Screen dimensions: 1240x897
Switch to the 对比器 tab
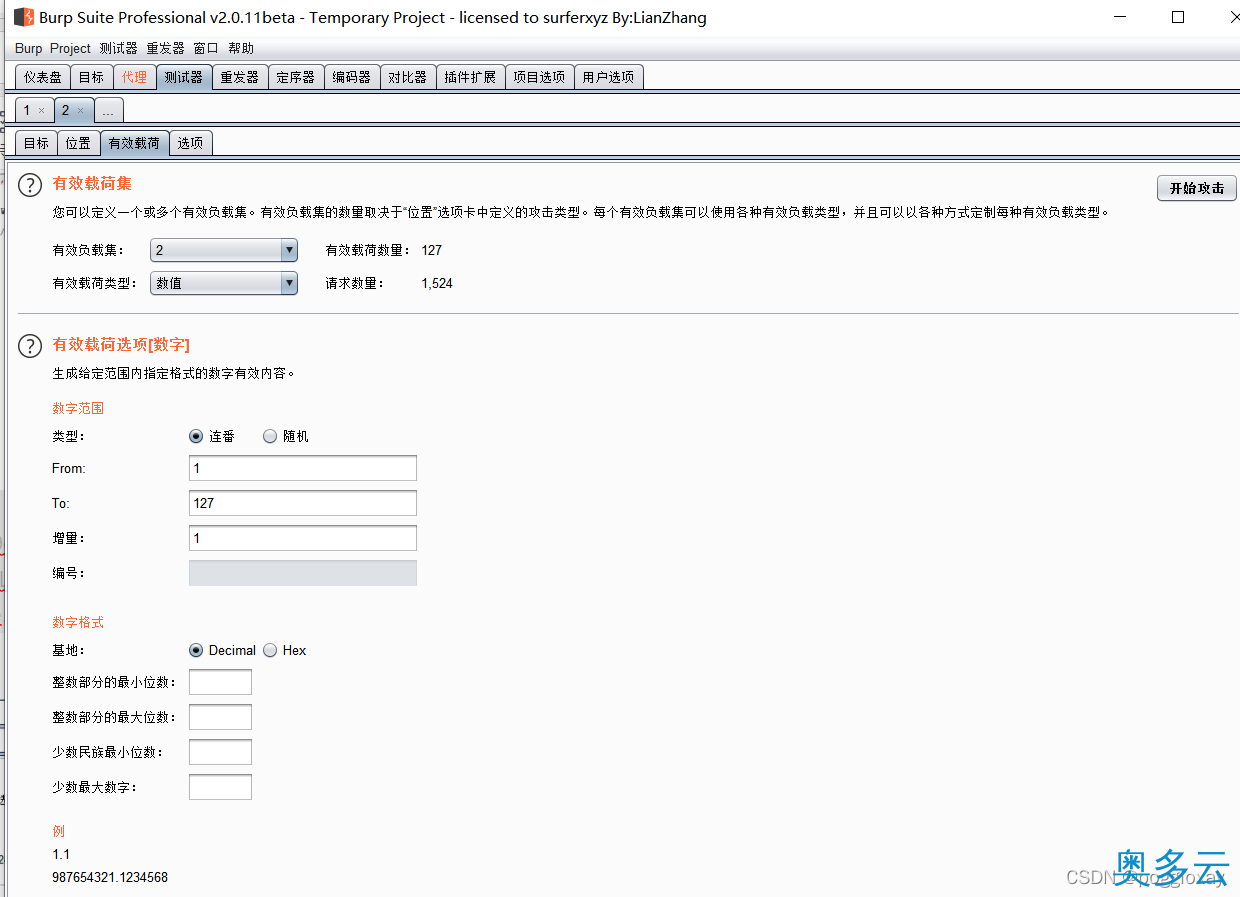408,77
